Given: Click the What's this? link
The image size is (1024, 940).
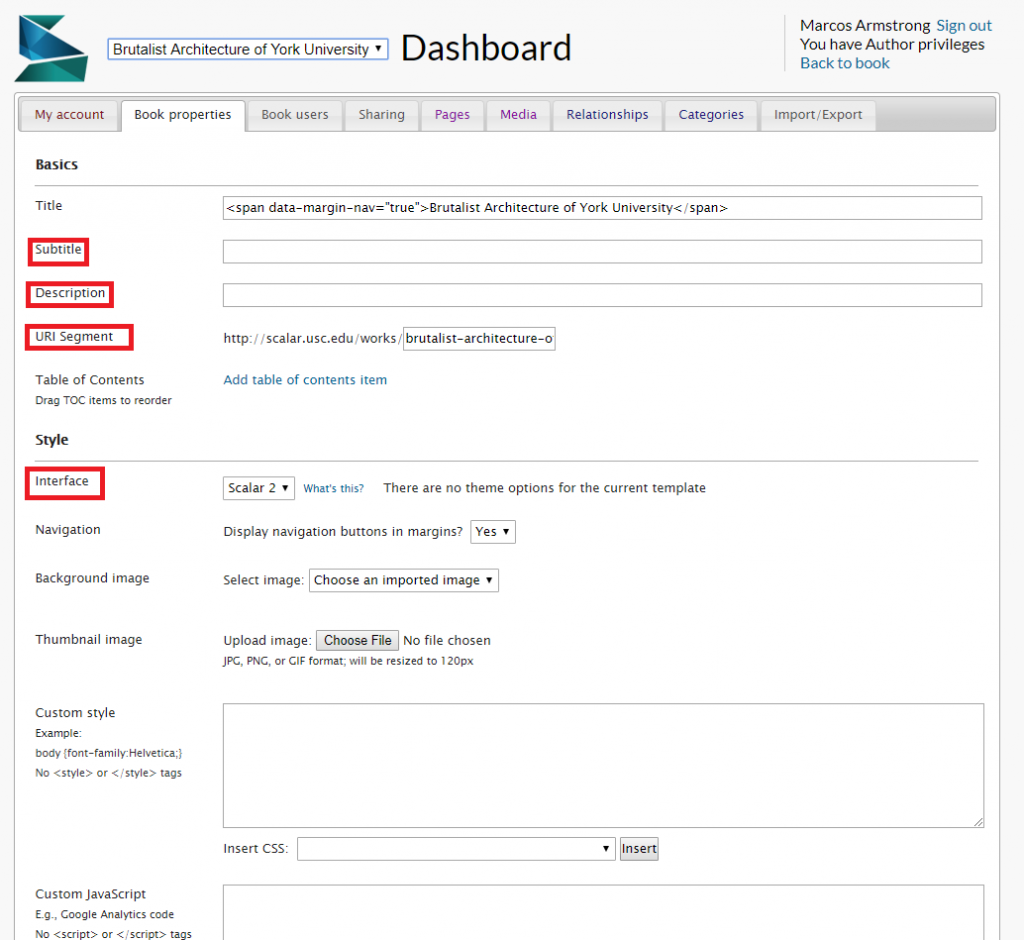Looking at the screenshot, I should tap(333, 489).
